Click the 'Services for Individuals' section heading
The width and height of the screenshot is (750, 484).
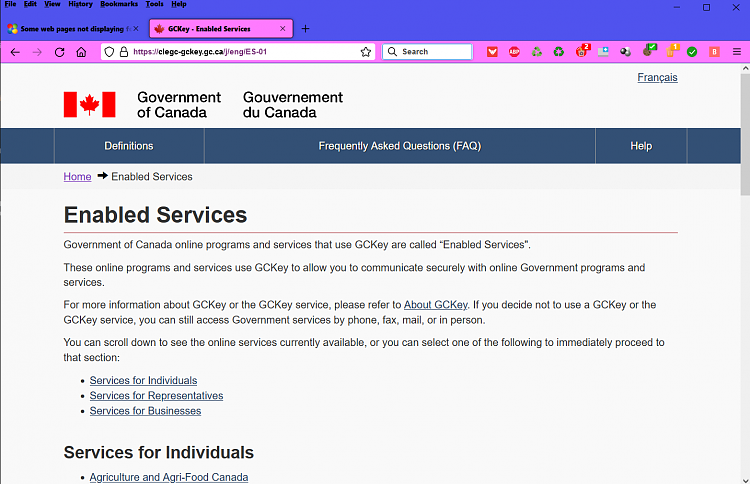[x=159, y=452]
